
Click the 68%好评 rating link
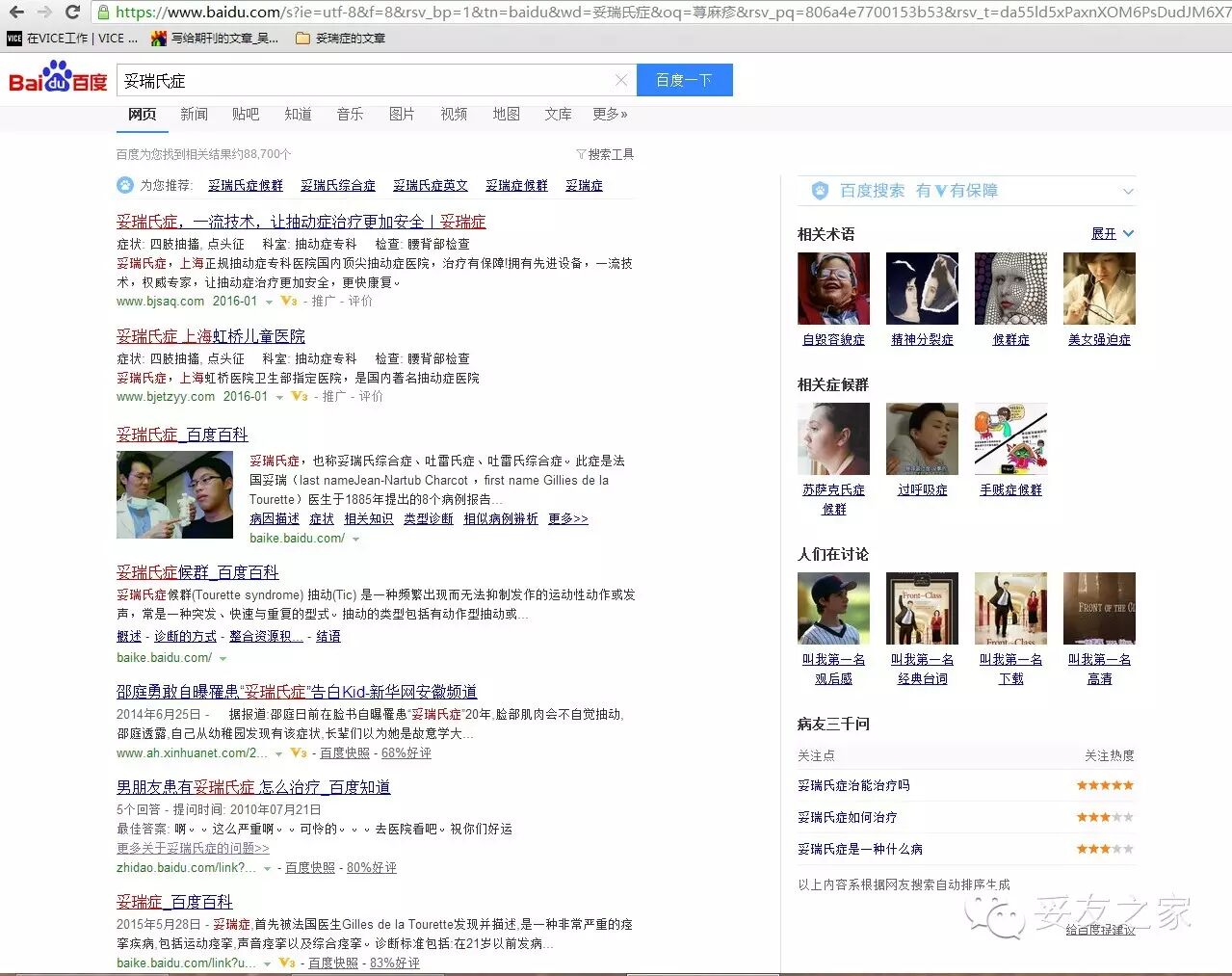coord(406,753)
